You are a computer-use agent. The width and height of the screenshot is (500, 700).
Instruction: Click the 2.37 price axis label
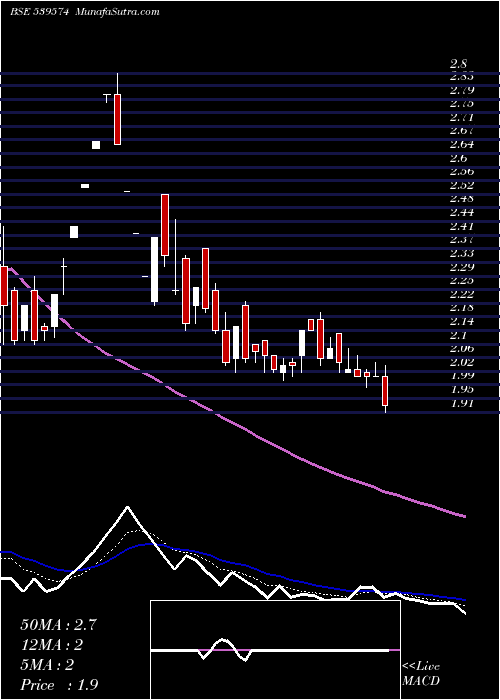[x=462, y=239]
